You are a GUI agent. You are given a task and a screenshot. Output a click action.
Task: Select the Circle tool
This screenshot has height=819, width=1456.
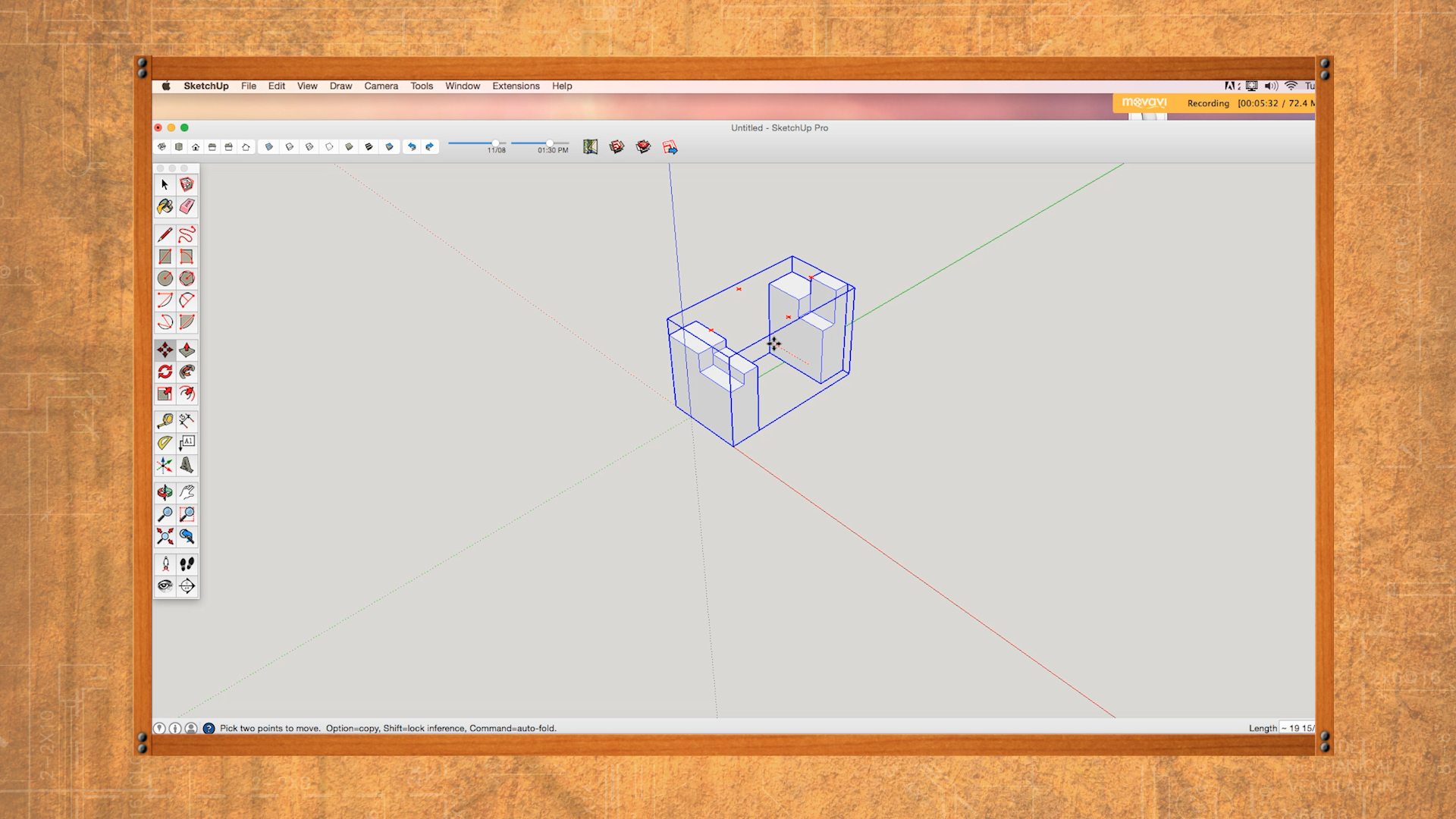[x=165, y=278]
